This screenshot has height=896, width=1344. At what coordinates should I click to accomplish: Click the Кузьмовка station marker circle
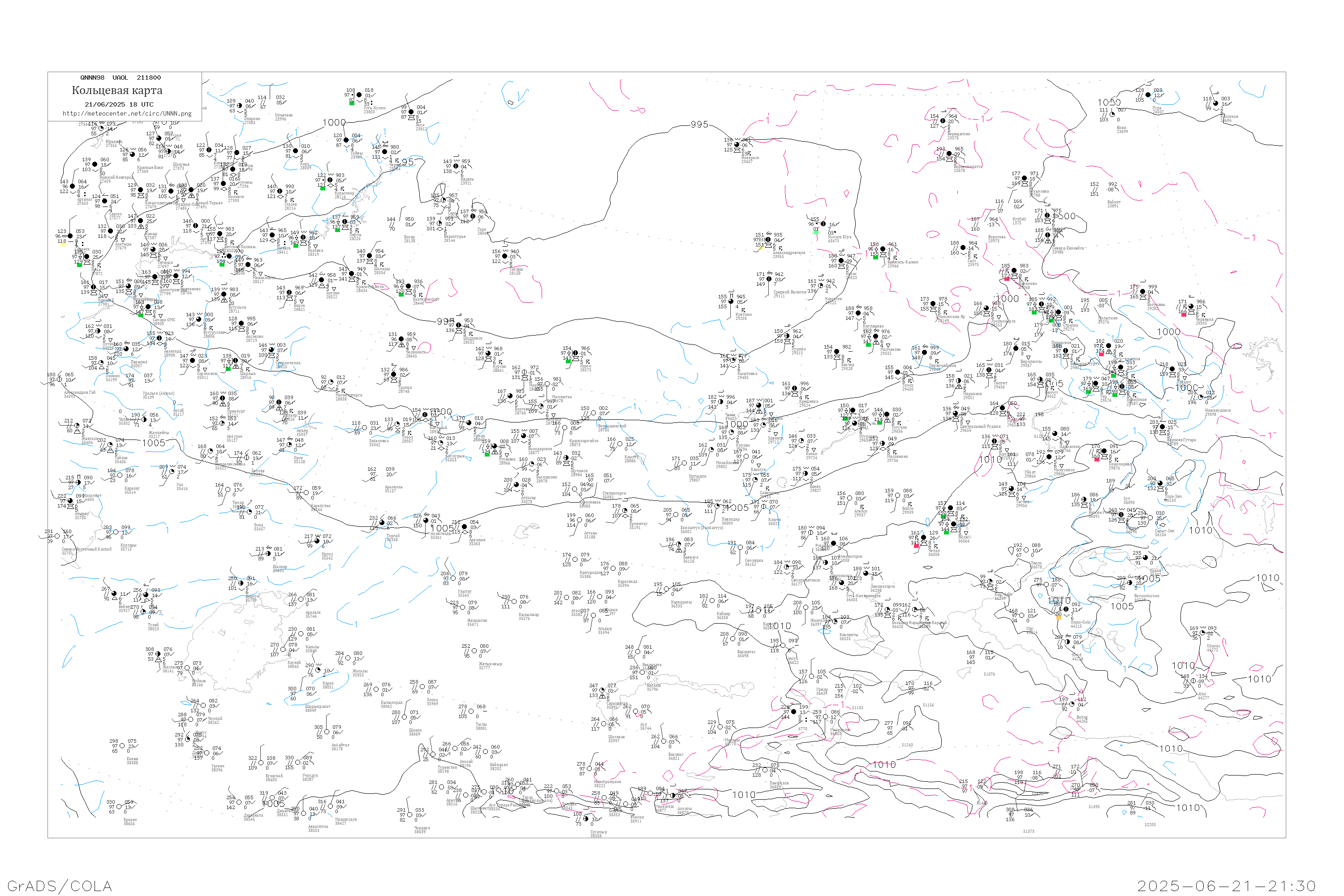[x=1025, y=178]
